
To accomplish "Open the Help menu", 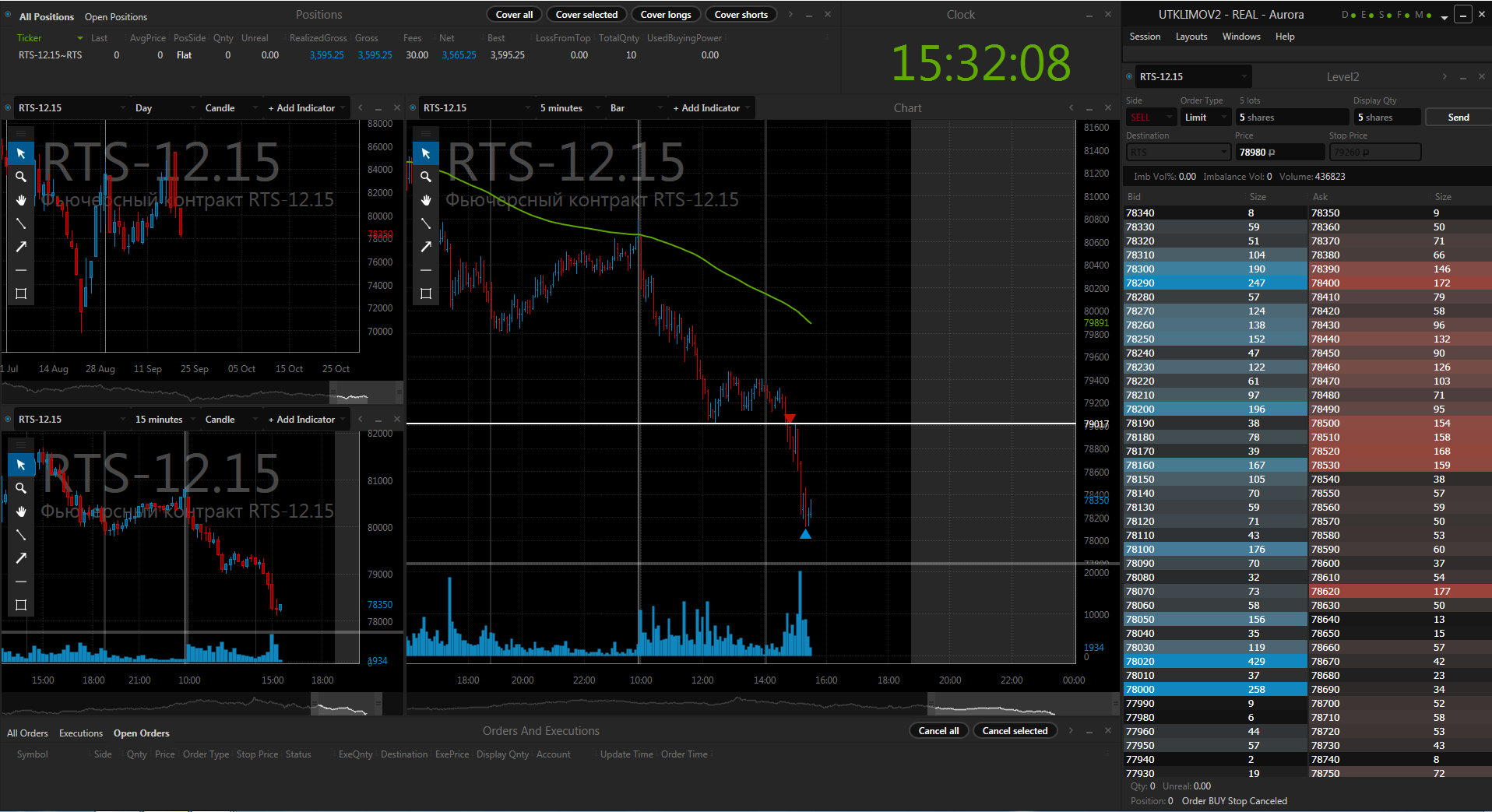I will (x=1285, y=37).
